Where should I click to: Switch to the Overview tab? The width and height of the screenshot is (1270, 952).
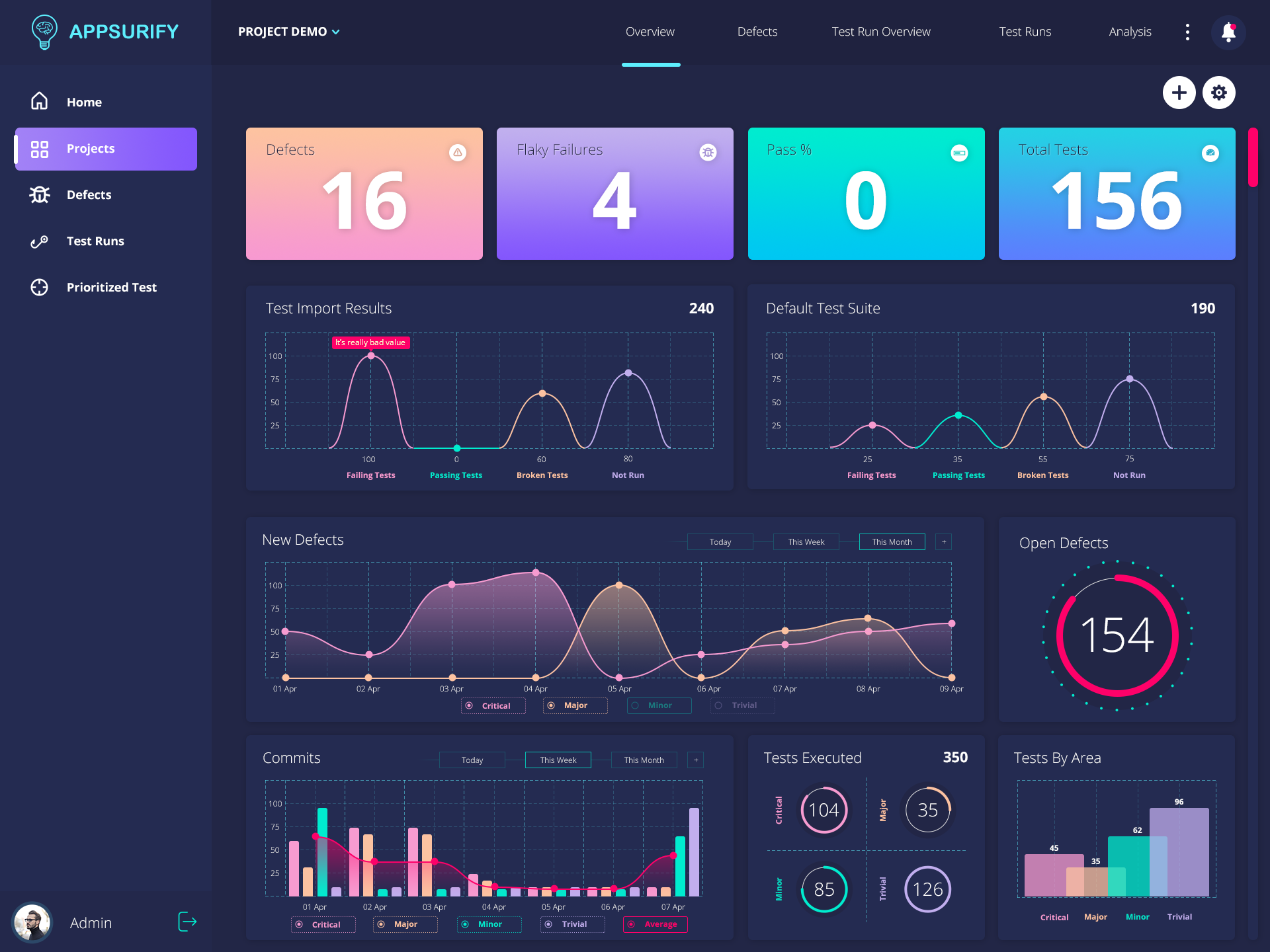click(650, 32)
